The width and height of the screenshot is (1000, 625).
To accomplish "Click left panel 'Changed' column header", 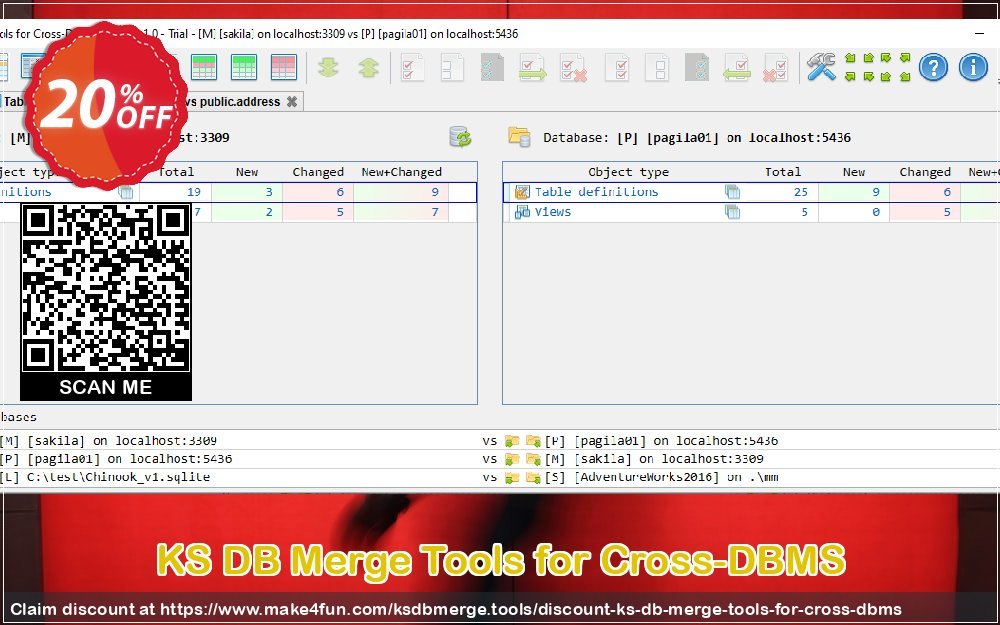I will pyautogui.click(x=318, y=172).
